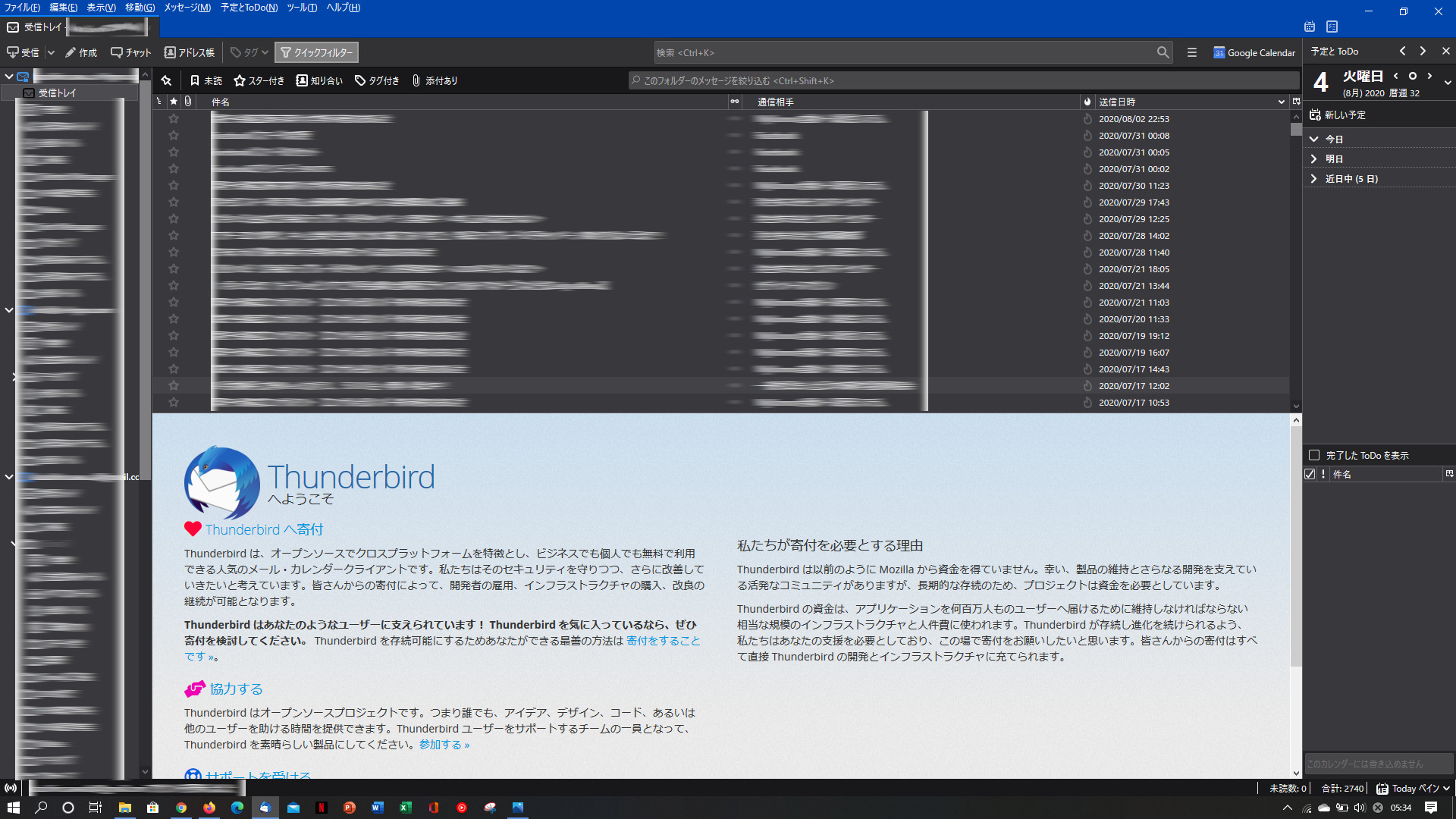
Task: Sort by thread column header icon
Action: pyautogui.click(x=159, y=102)
